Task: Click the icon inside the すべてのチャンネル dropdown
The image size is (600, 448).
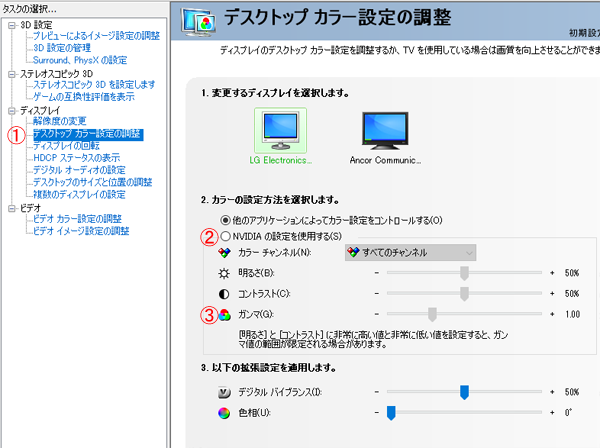Action: pos(353,252)
